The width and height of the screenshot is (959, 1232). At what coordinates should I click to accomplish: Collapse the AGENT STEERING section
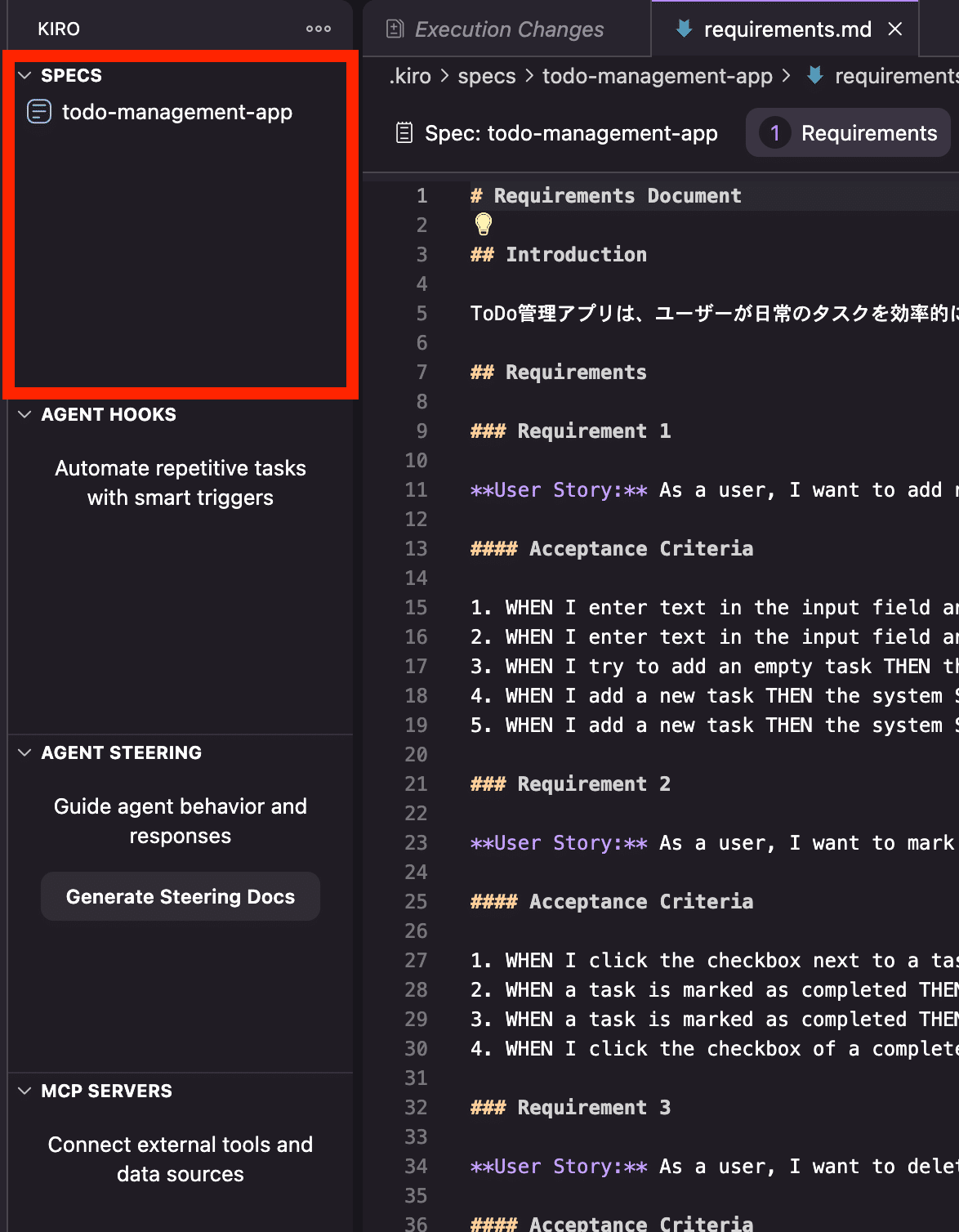[x=25, y=752]
